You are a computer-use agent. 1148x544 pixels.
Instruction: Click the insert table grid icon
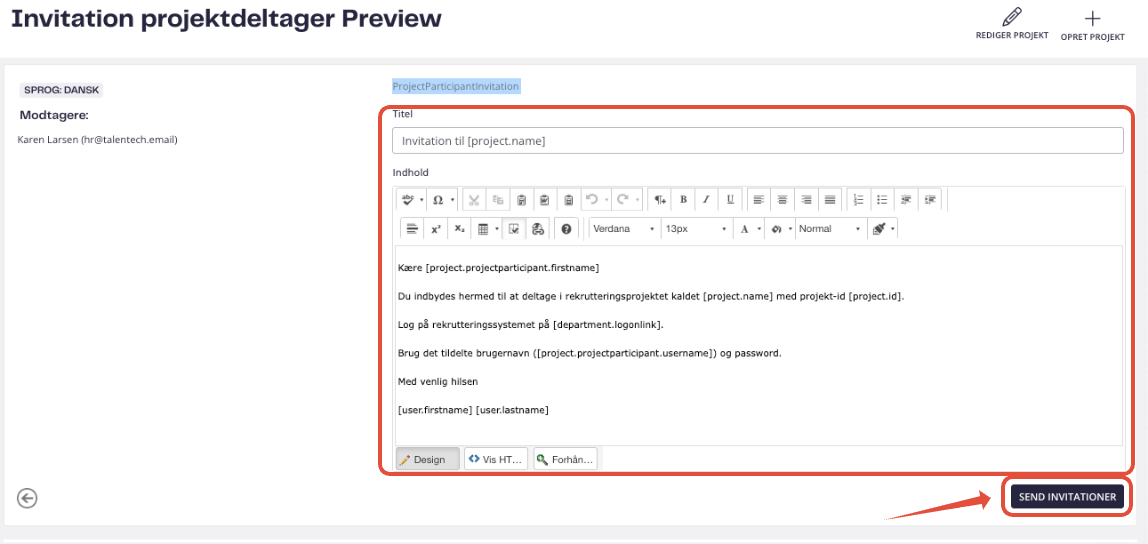click(482, 229)
